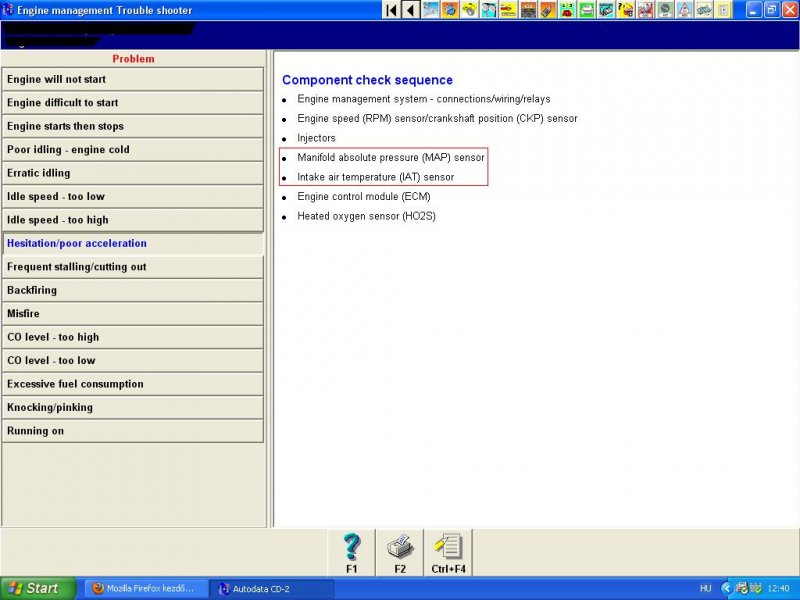800x600 pixels.
Task: Click the second system tray icon with green check
Action: [755, 589]
